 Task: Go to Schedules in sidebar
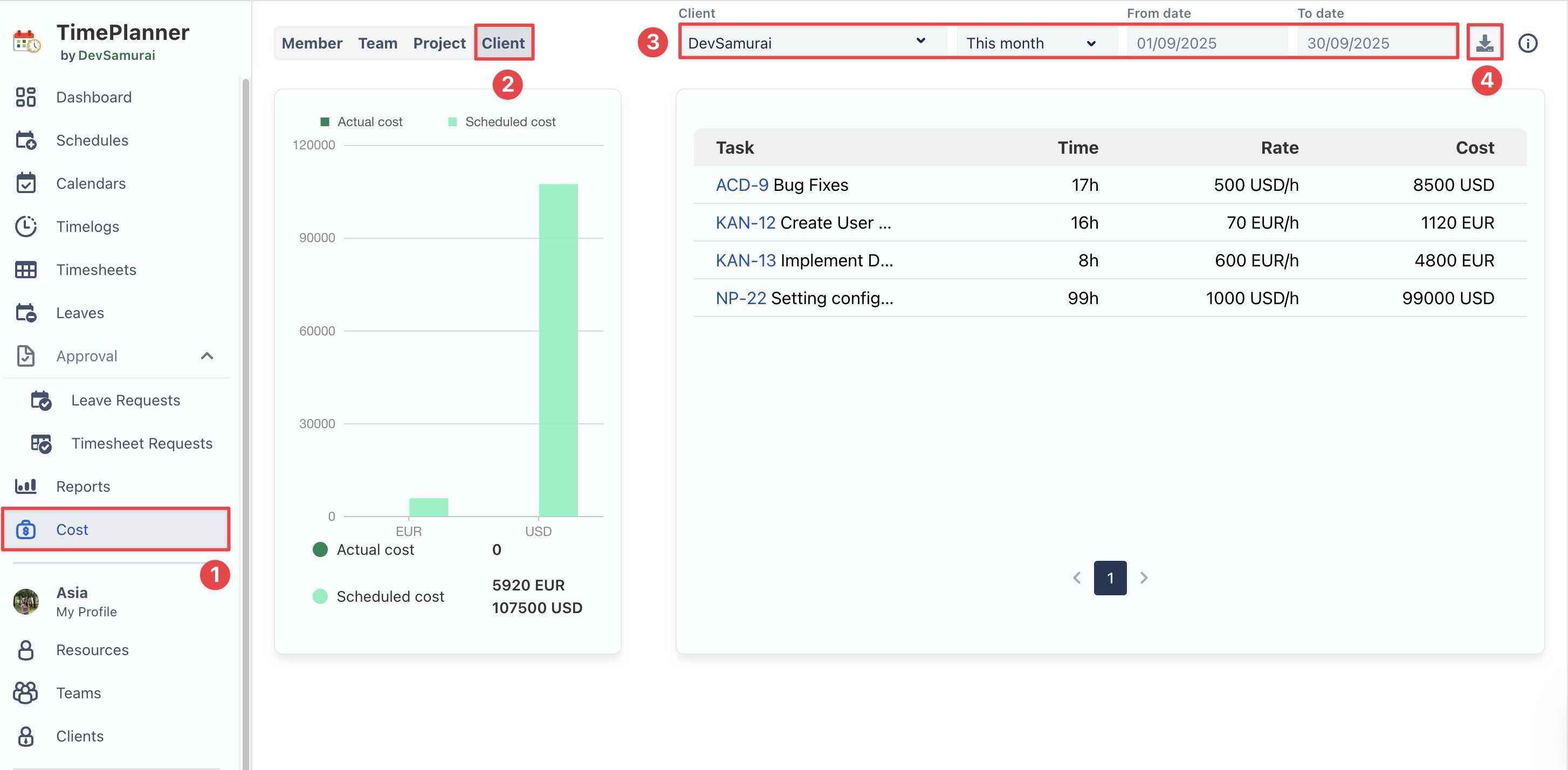pyautogui.click(x=92, y=140)
